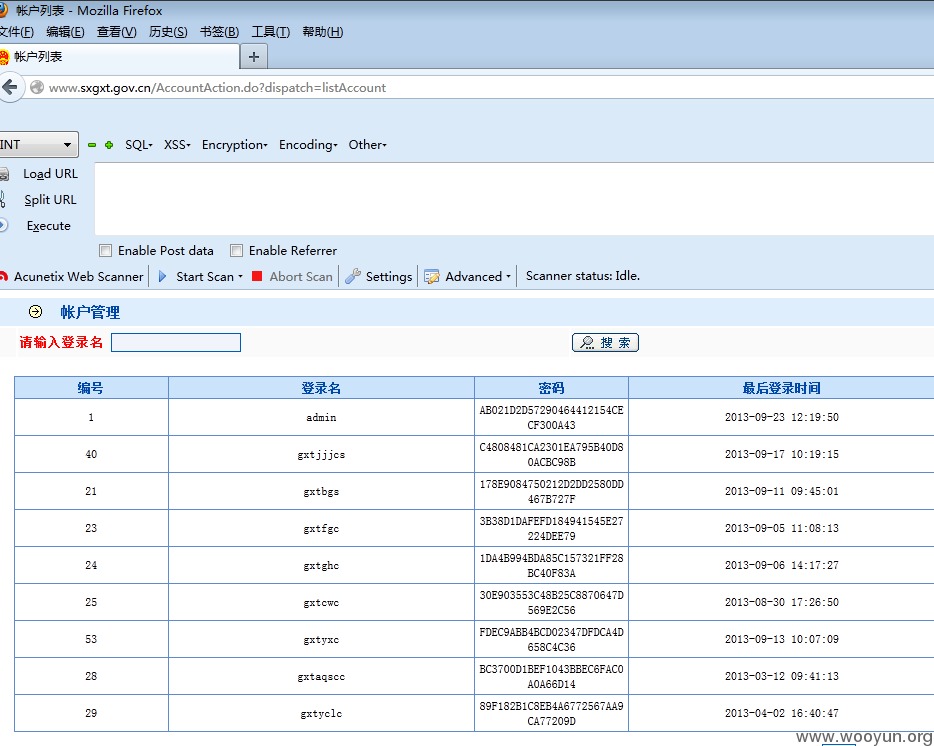Focus the HackBar URL text area
This screenshot has height=746, width=934.
pos(514,198)
